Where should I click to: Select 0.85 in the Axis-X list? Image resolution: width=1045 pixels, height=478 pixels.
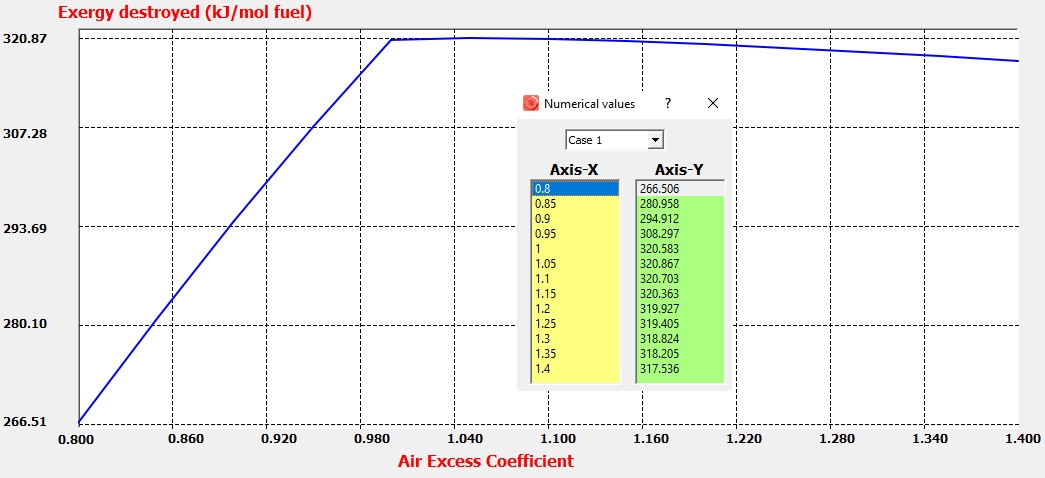pyautogui.click(x=575, y=203)
